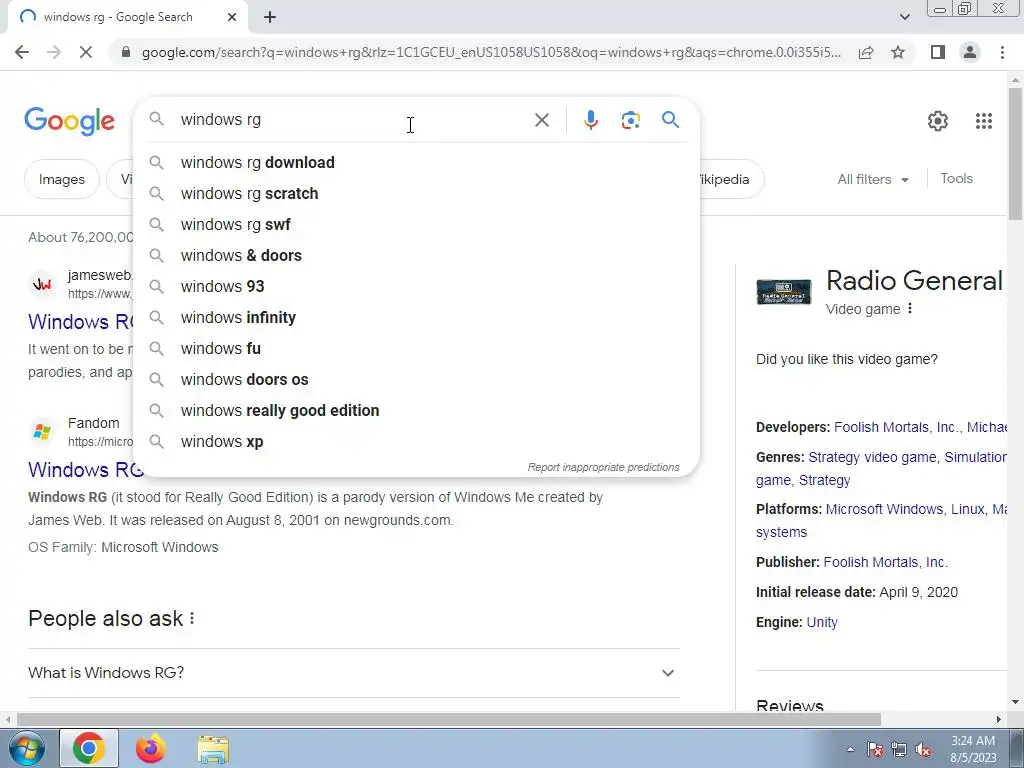
Task: Bookmark this page with the star icon
Action: point(898,52)
